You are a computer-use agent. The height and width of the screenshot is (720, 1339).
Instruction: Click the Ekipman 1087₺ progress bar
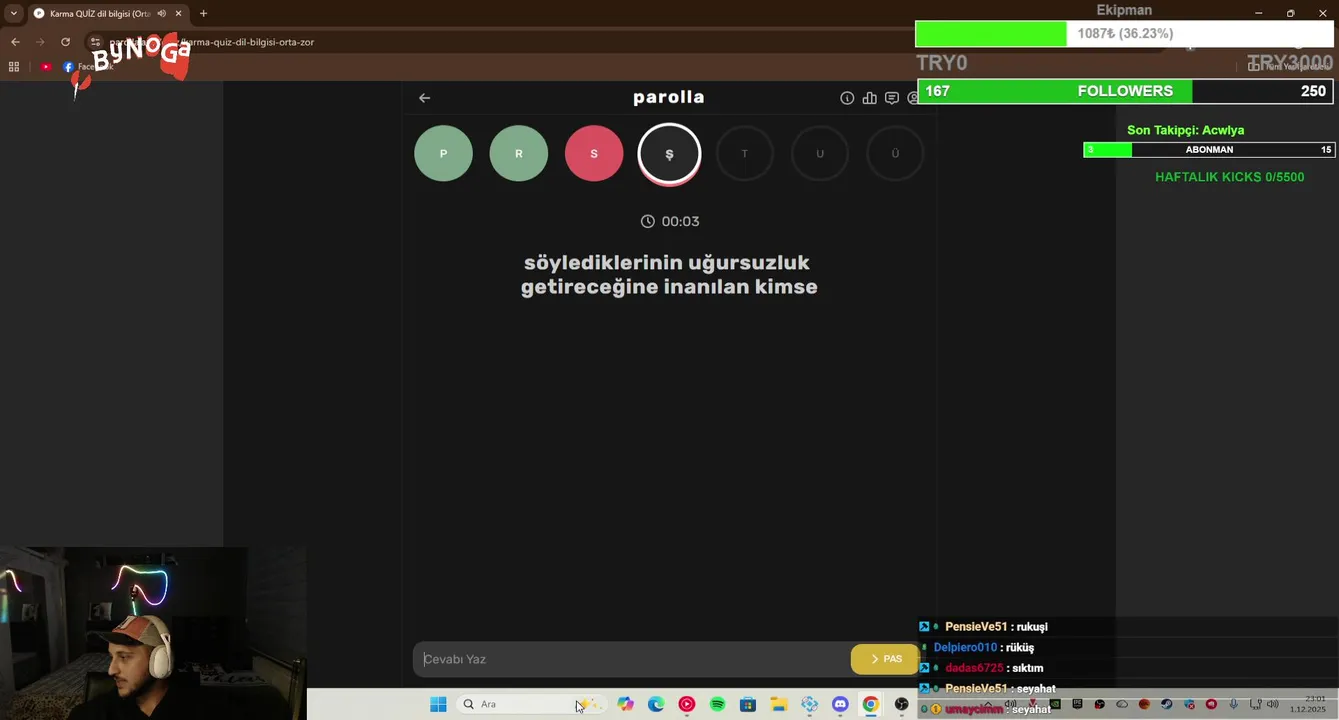click(x=1125, y=34)
